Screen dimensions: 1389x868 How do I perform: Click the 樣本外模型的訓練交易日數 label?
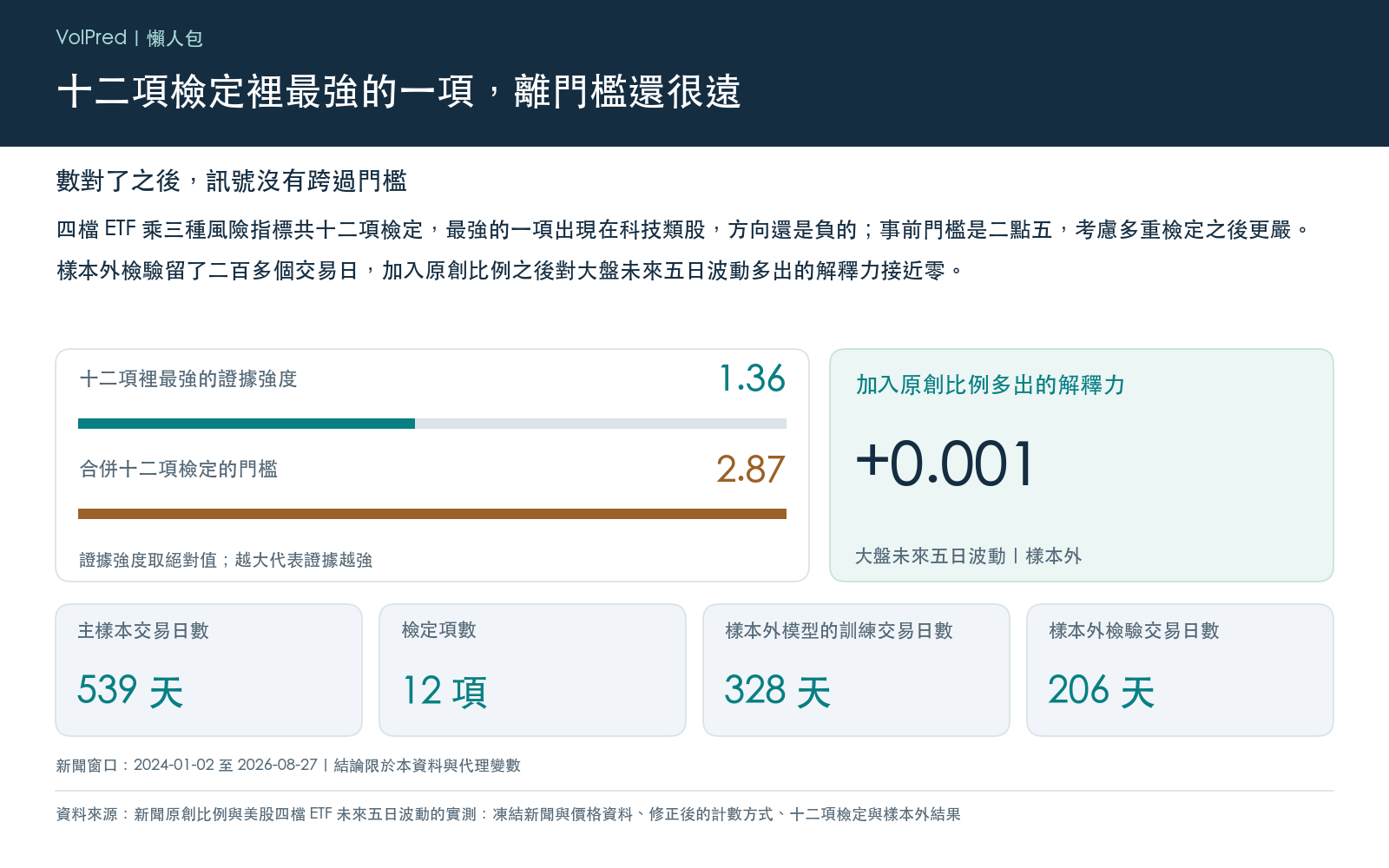839,630
